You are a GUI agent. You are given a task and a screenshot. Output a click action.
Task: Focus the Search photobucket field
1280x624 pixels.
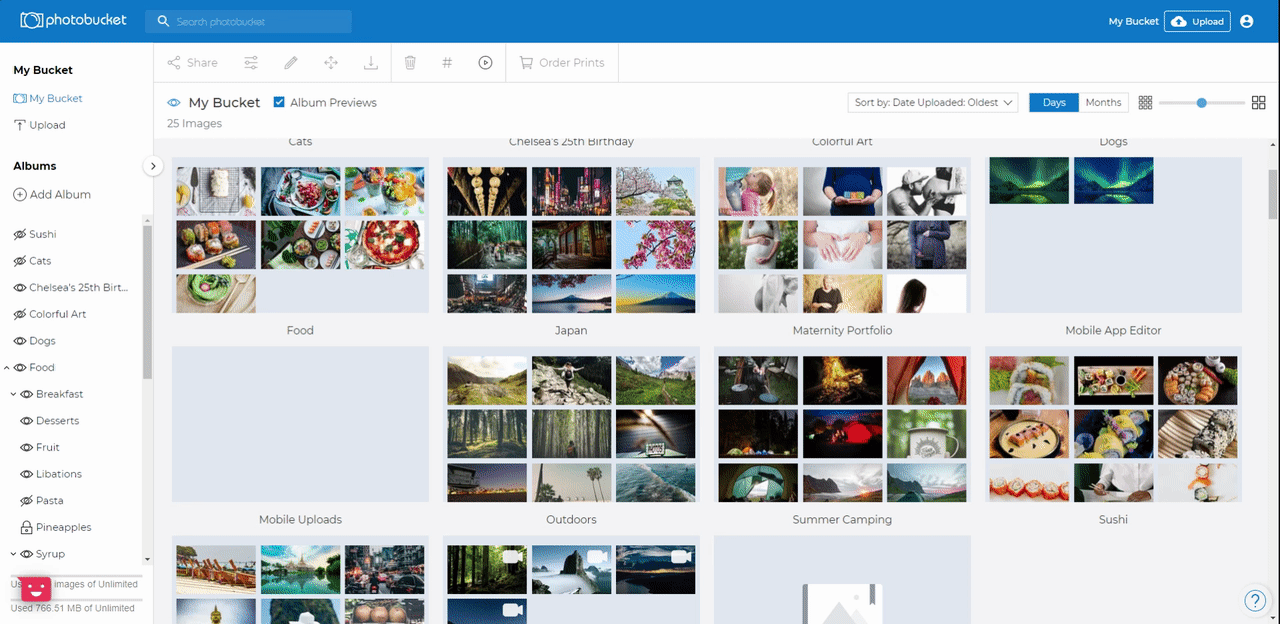(x=248, y=21)
